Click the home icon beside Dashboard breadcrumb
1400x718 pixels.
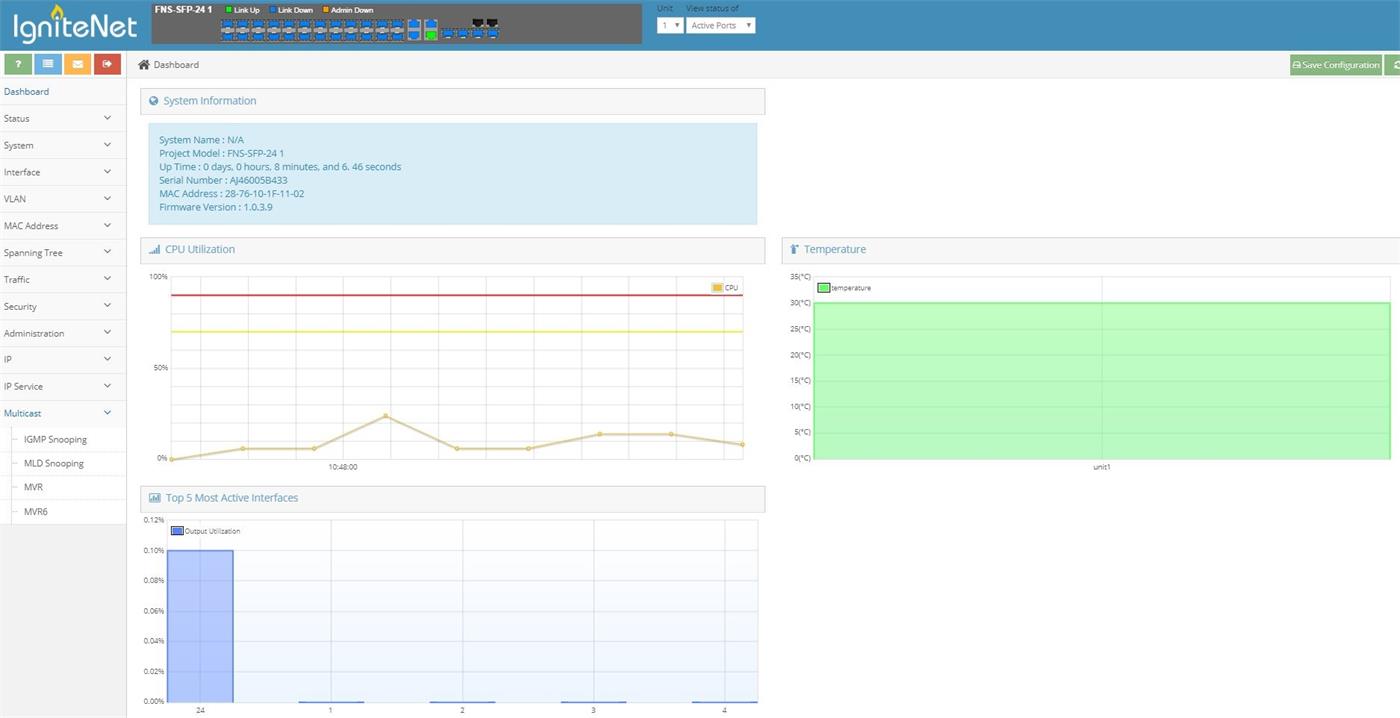[144, 65]
